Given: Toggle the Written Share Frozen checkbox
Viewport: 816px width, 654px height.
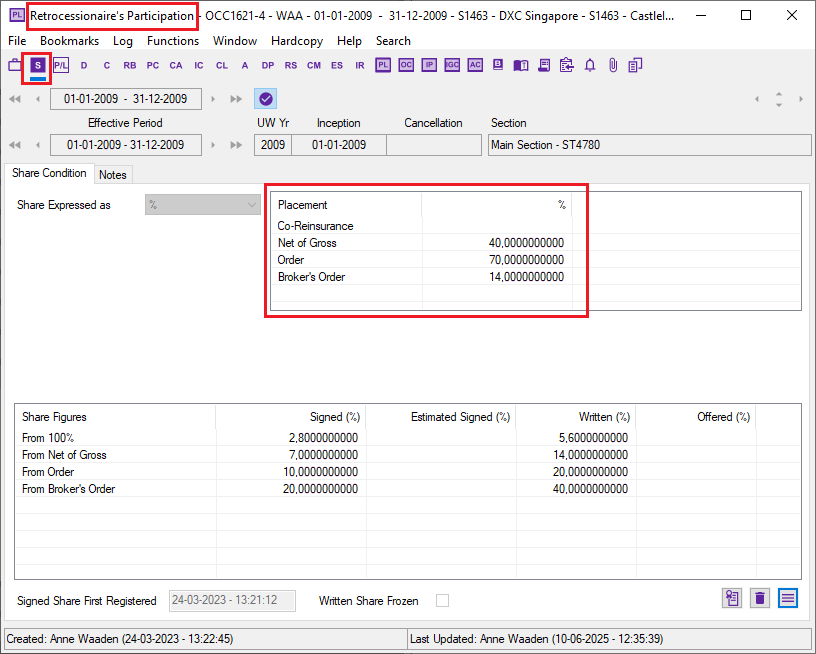Looking at the screenshot, I should 442,601.
